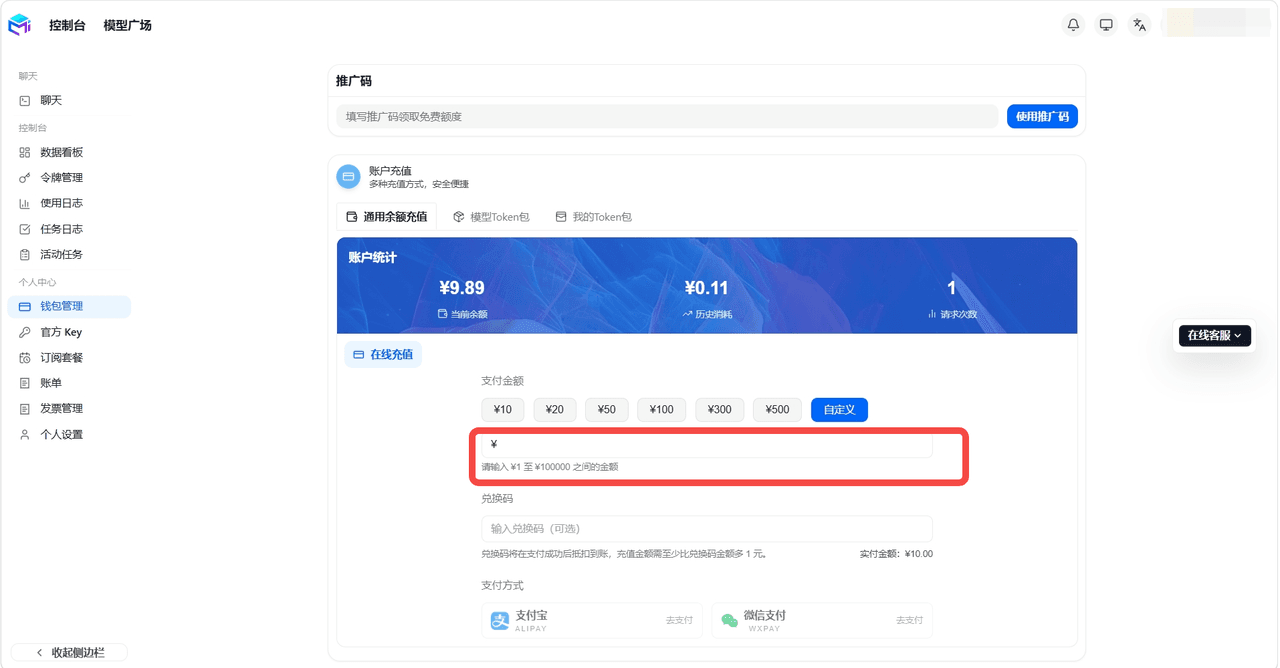Select the 自定义 custom amount option
Viewport: 1280px width, 668px height.
tap(839, 410)
